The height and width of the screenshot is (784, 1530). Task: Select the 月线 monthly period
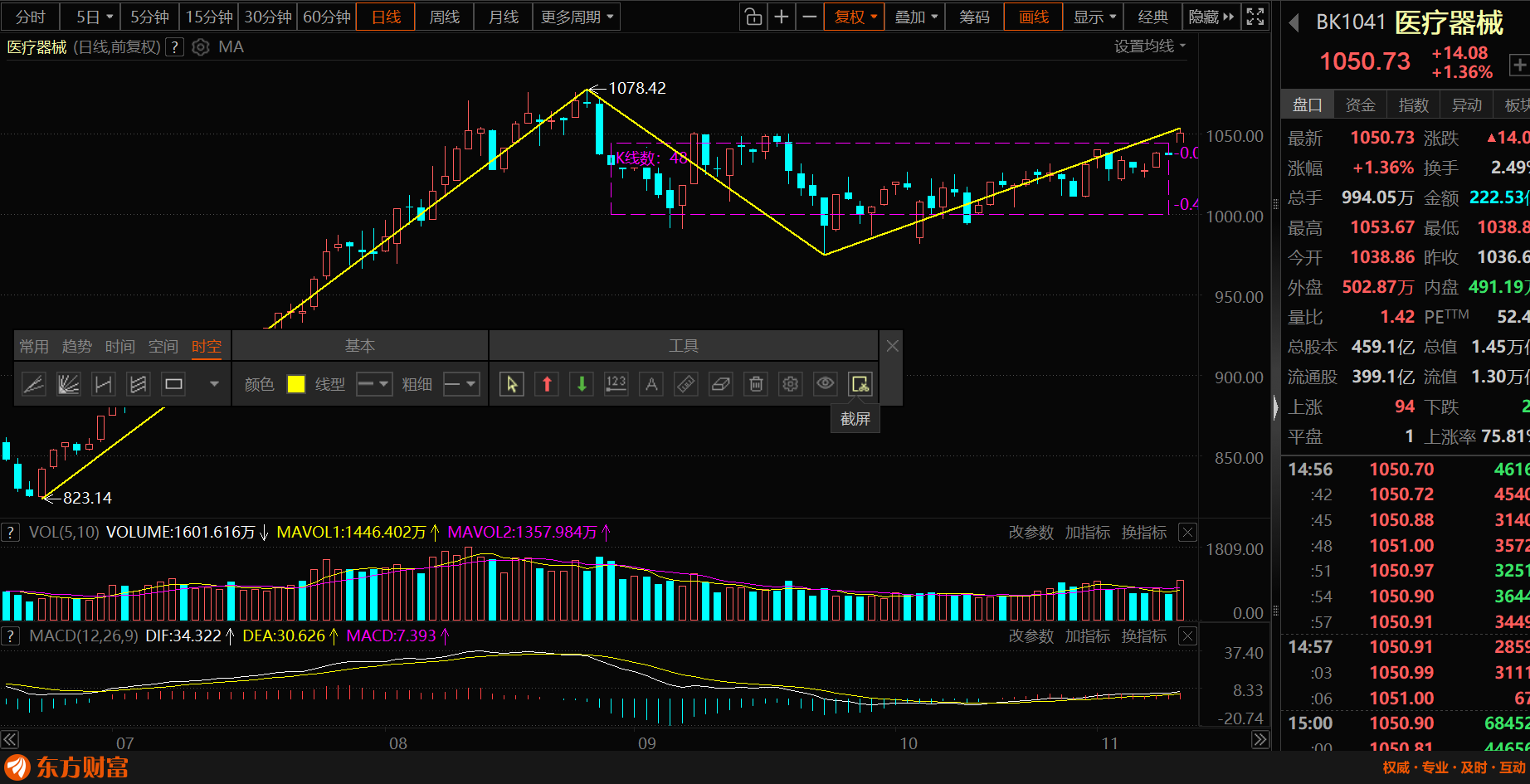point(504,17)
